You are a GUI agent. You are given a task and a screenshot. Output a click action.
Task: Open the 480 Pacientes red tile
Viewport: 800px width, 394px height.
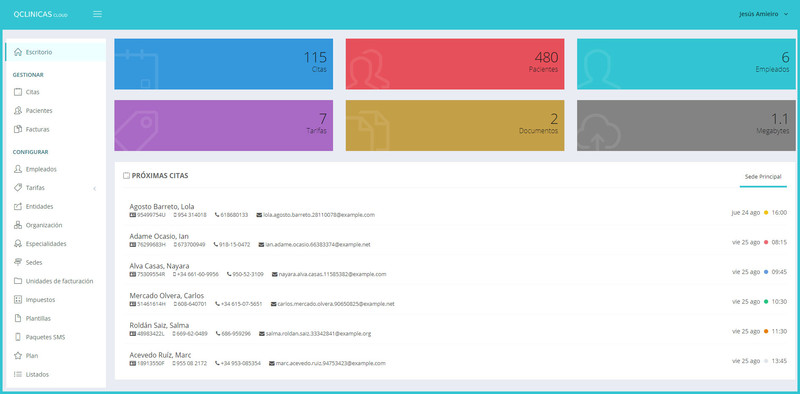tap(455, 64)
